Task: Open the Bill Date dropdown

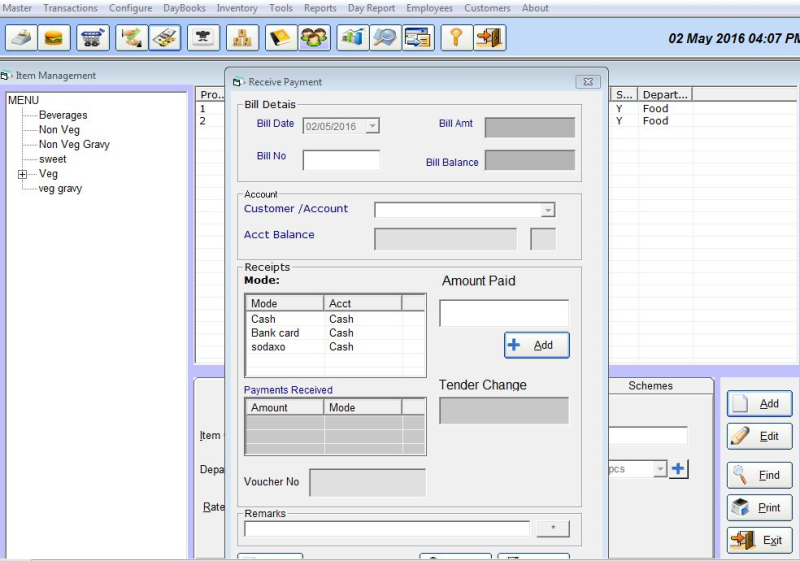Action: click(x=373, y=125)
